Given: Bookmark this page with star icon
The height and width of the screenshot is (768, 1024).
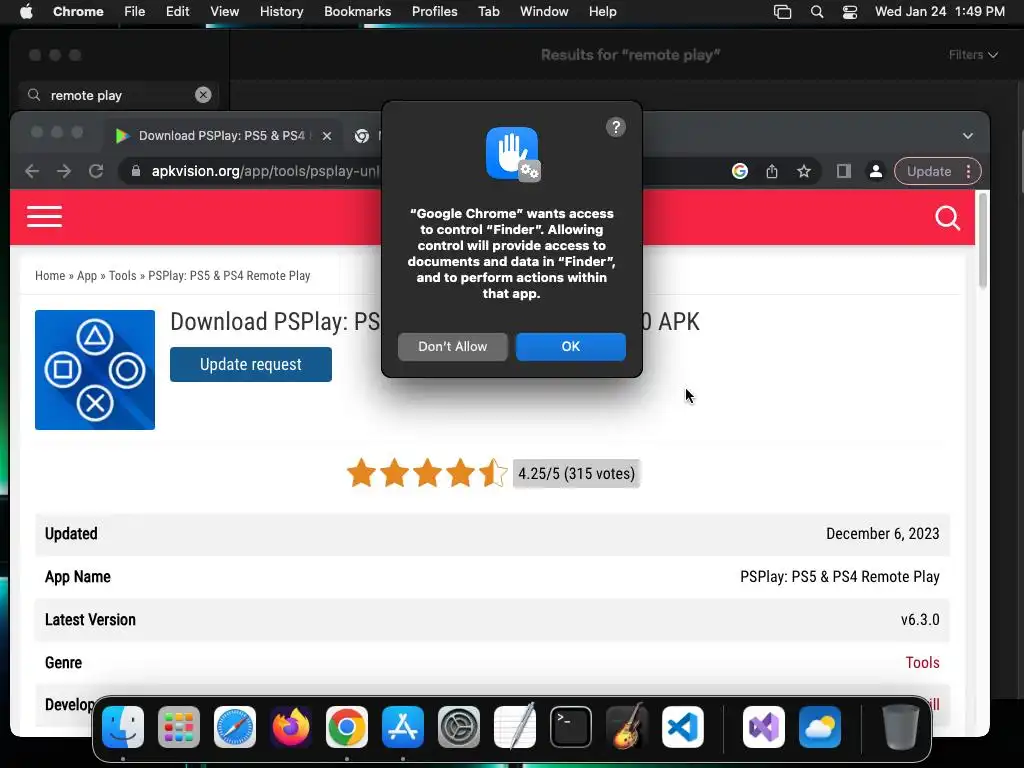Looking at the screenshot, I should coord(804,171).
